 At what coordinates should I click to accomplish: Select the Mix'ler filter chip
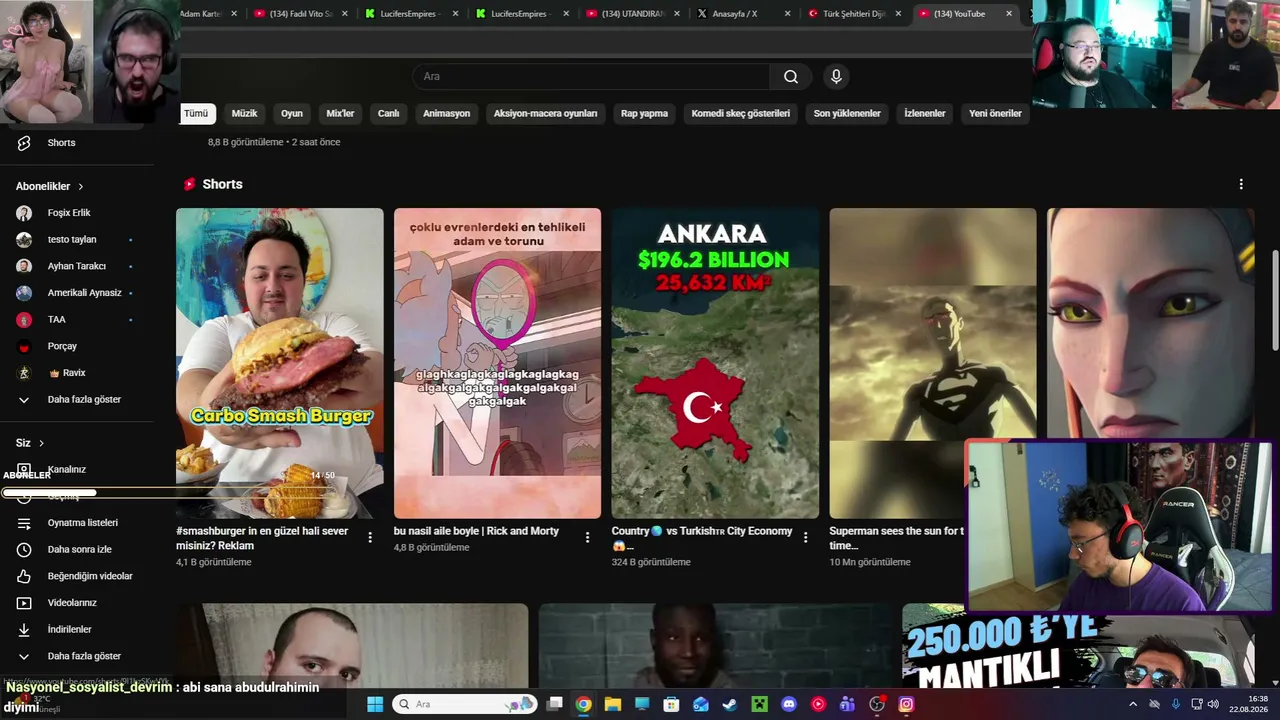(x=340, y=114)
